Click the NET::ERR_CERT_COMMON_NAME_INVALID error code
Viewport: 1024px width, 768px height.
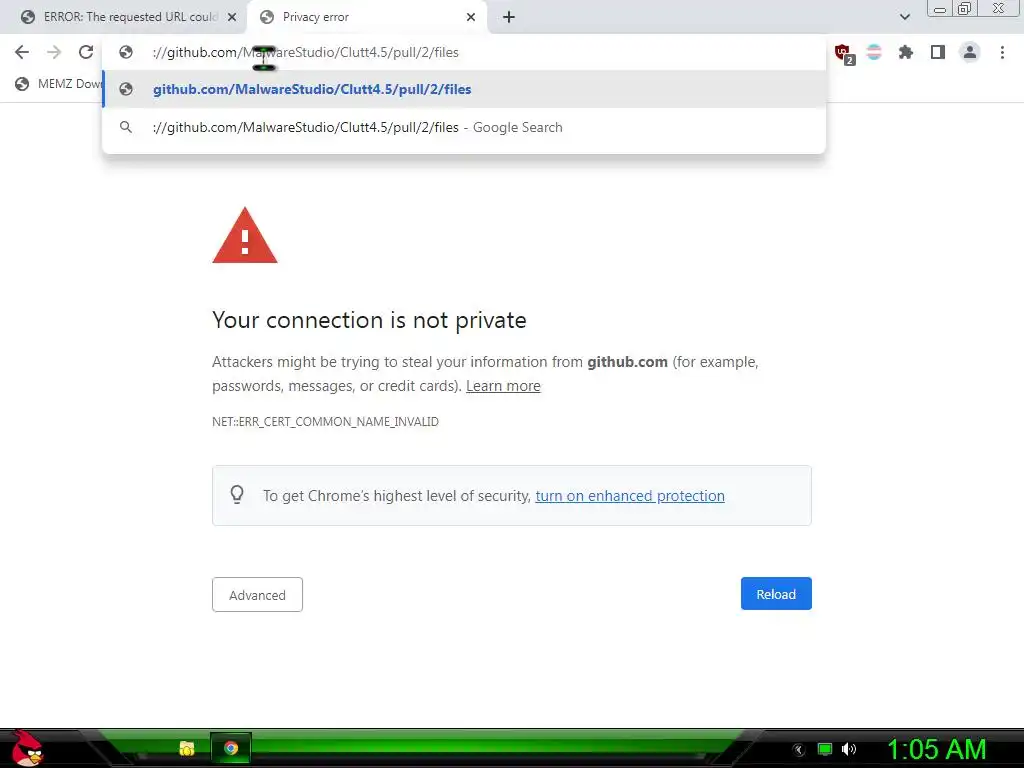coord(325,421)
